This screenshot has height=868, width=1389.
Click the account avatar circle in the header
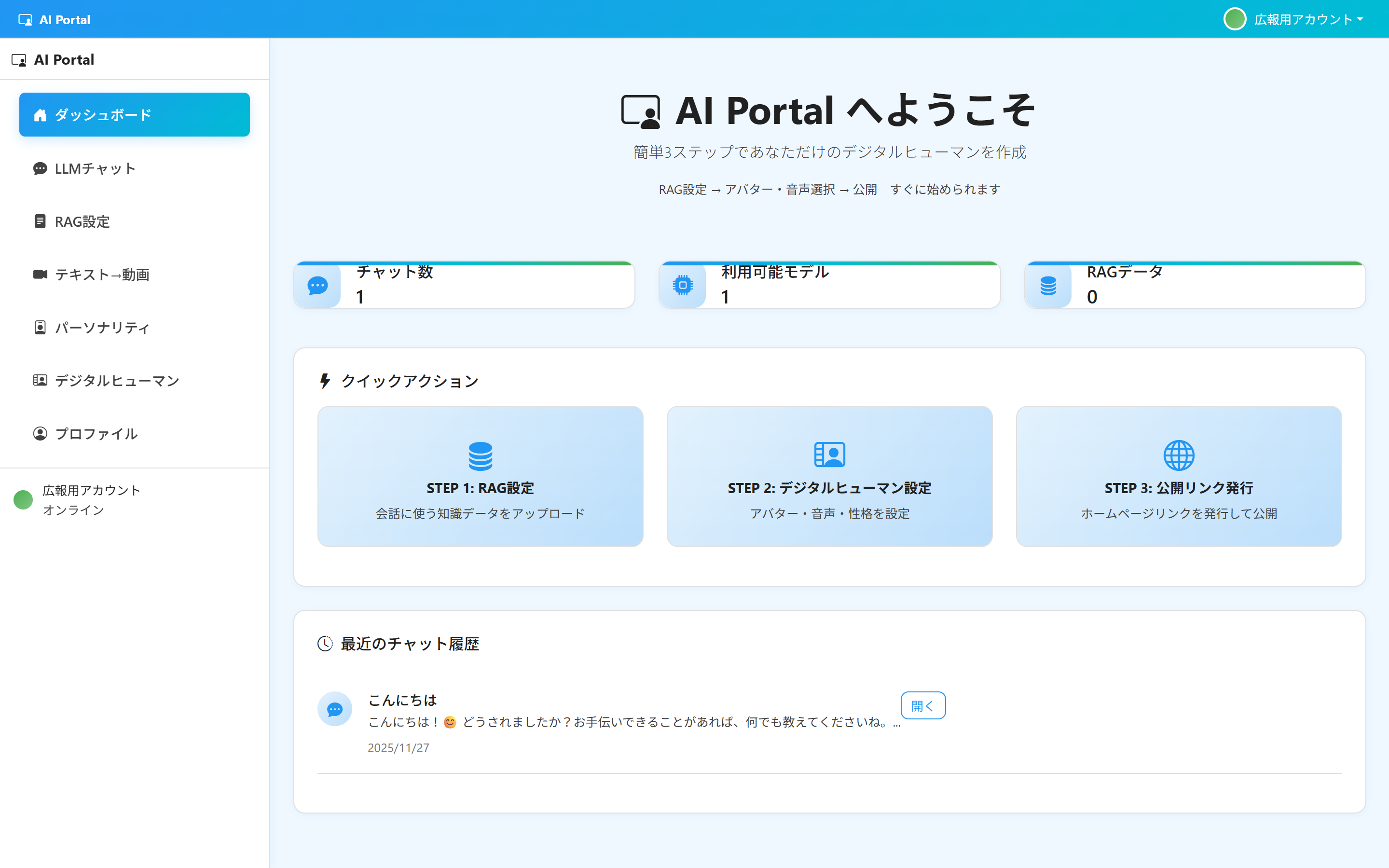pyautogui.click(x=1235, y=19)
